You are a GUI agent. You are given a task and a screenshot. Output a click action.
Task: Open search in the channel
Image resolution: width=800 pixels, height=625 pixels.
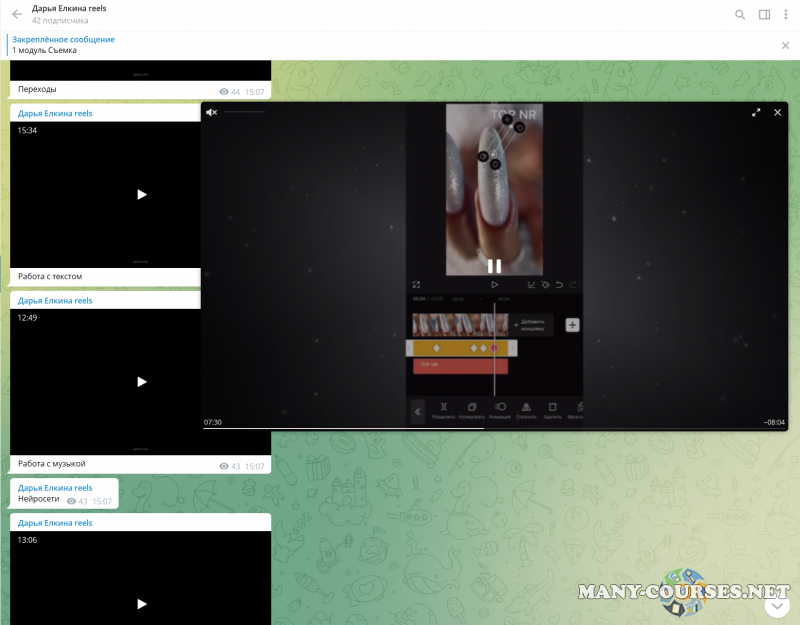(x=740, y=15)
